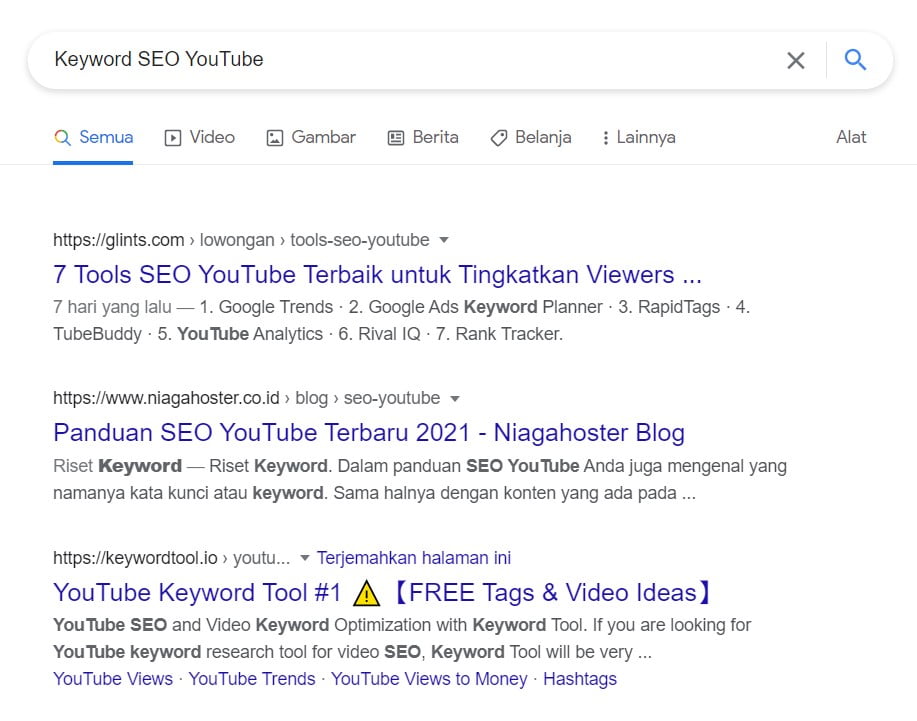The width and height of the screenshot is (917, 721).
Task: Open the 'YouTube Views to Money' sitelink
Action: 429,679
